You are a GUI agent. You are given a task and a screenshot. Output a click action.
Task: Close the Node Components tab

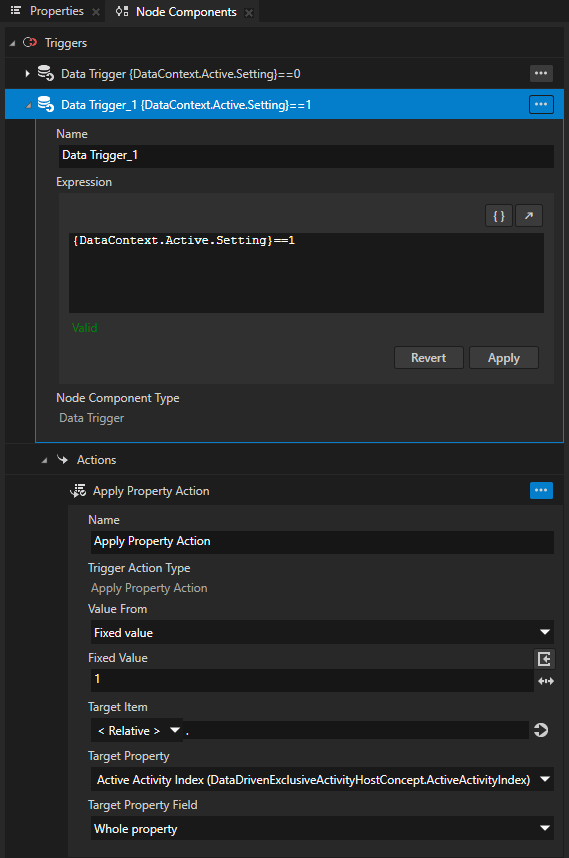coord(249,13)
